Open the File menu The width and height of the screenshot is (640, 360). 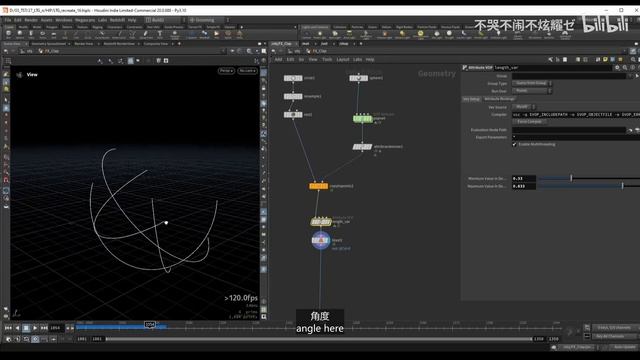tap(8, 20)
